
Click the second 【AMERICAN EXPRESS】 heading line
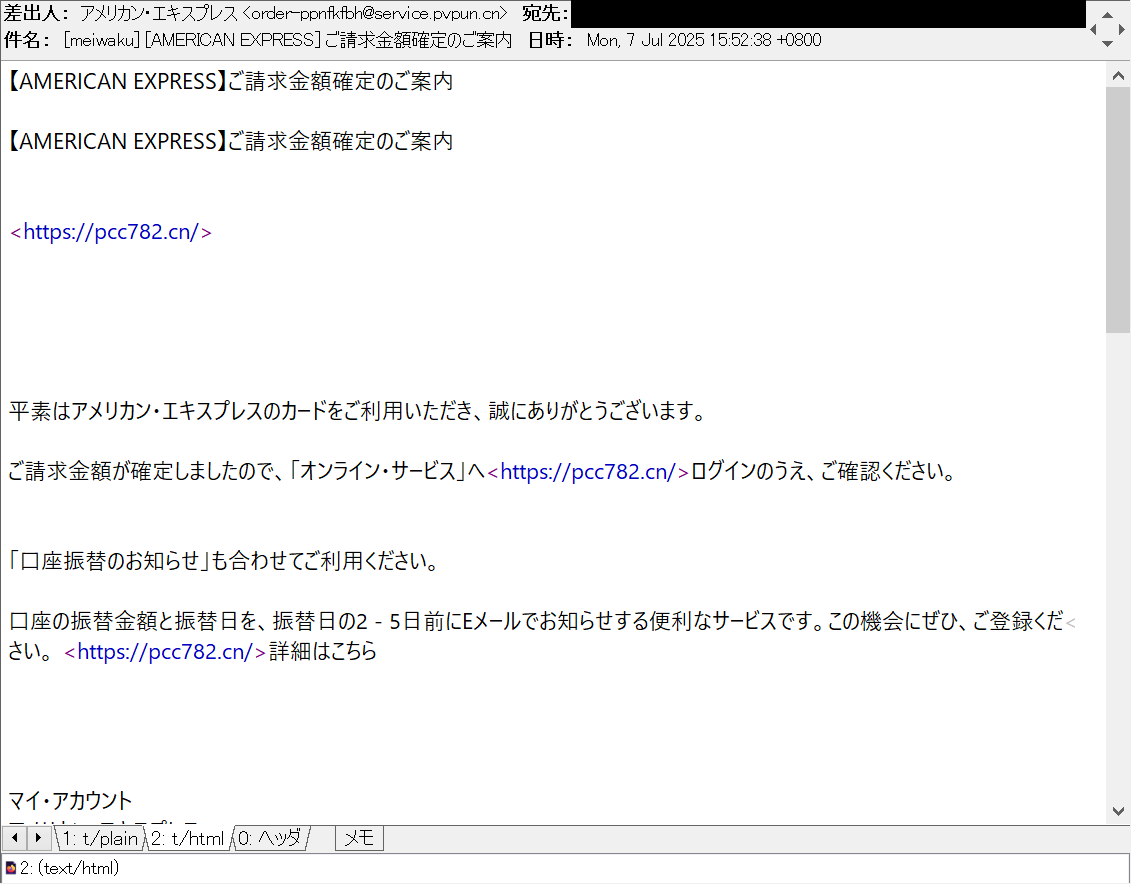[x=230, y=142]
